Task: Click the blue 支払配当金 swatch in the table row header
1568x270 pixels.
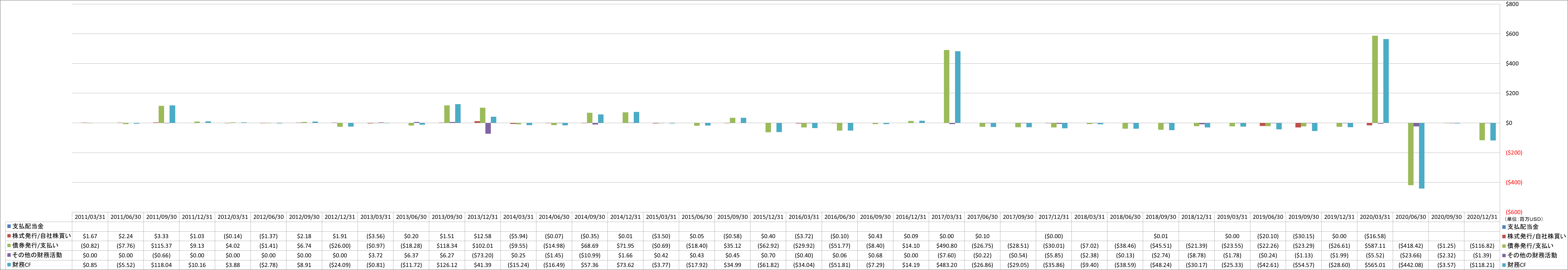Action: [x=9, y=226]
